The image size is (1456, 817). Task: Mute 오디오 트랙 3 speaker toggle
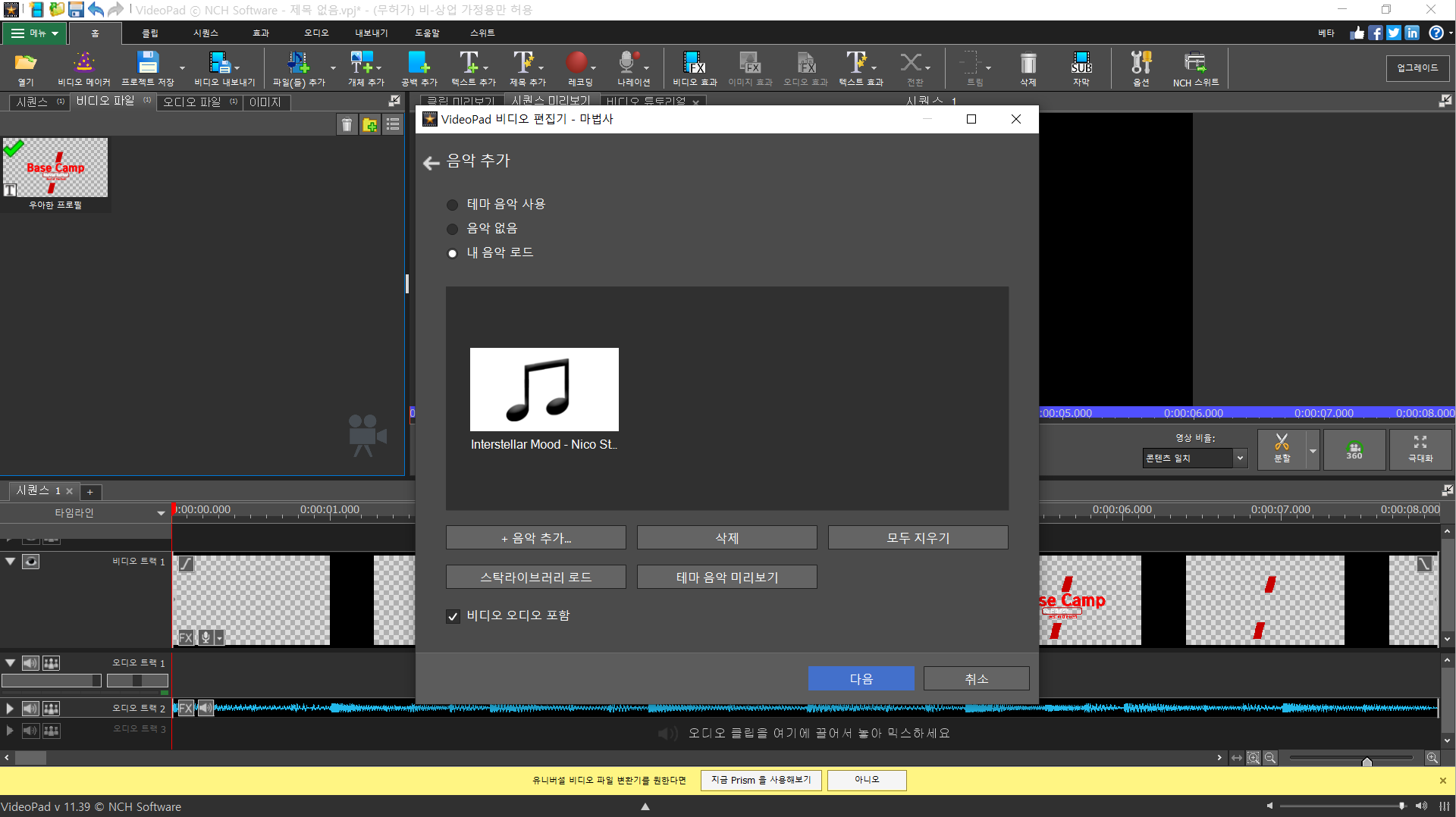(x=30, y=731)
